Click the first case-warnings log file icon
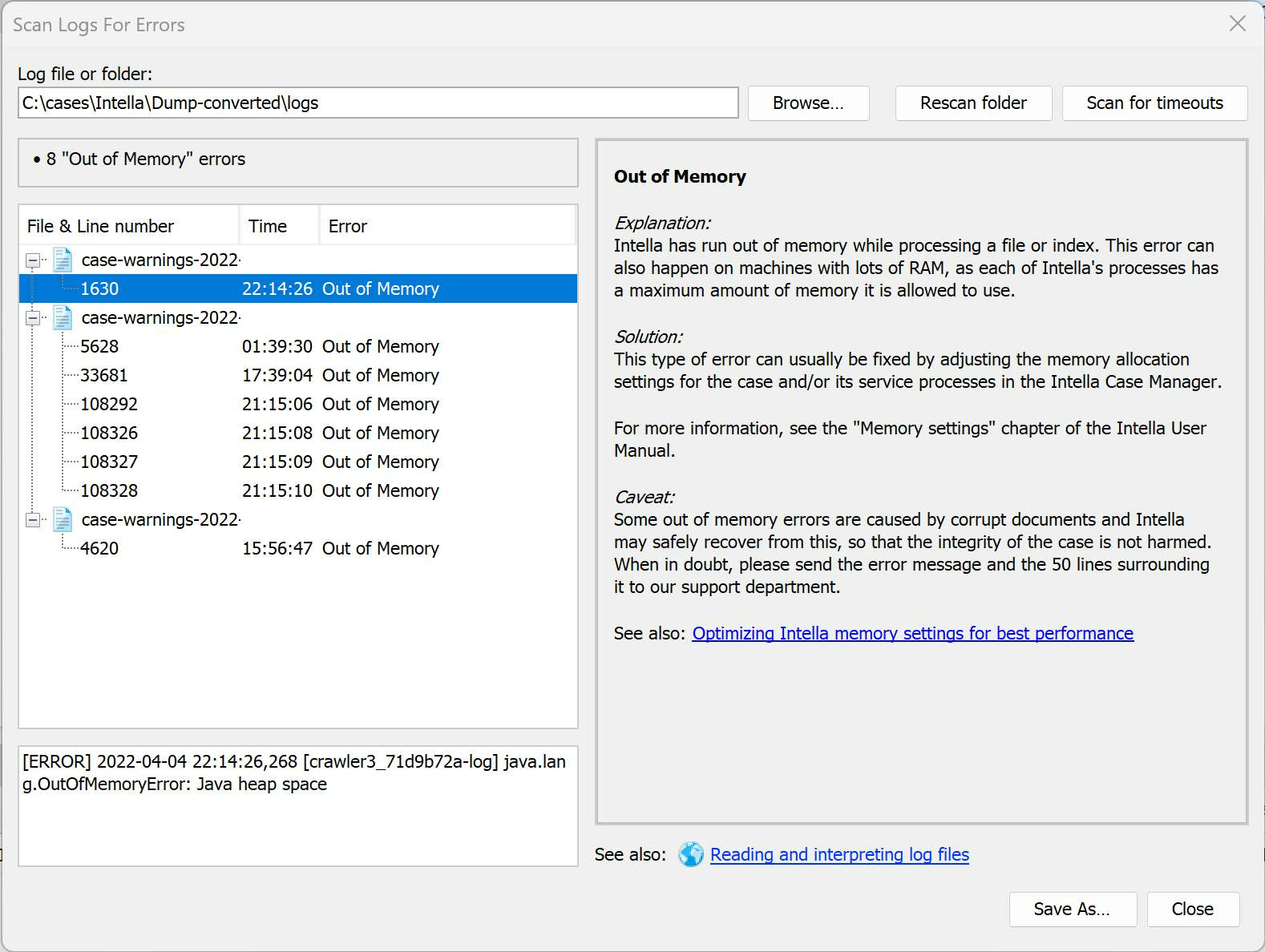 (x=63, y=260)
